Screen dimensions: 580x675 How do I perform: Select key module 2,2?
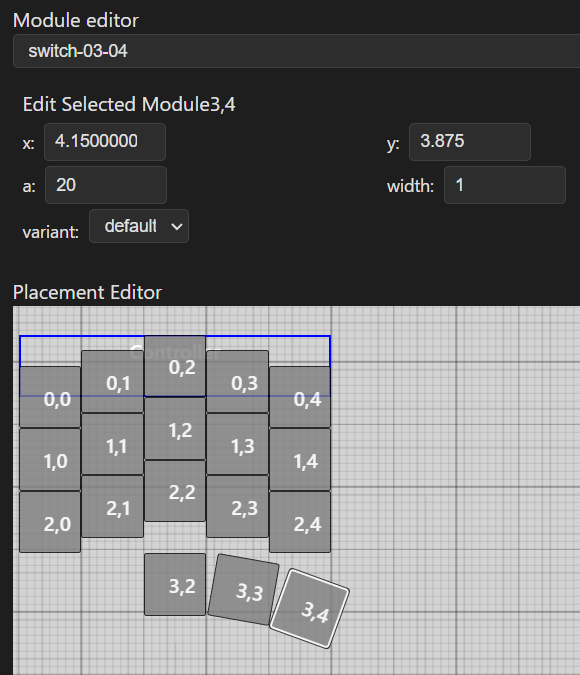[175, 491]
